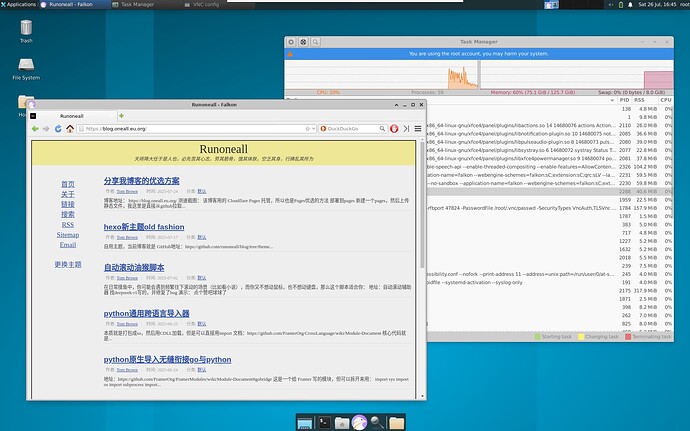Bookmark this page with the star icon
Image resolution: width=690 pixels, height=431 pixels.
pyautogui.click(x=307, y=129)
